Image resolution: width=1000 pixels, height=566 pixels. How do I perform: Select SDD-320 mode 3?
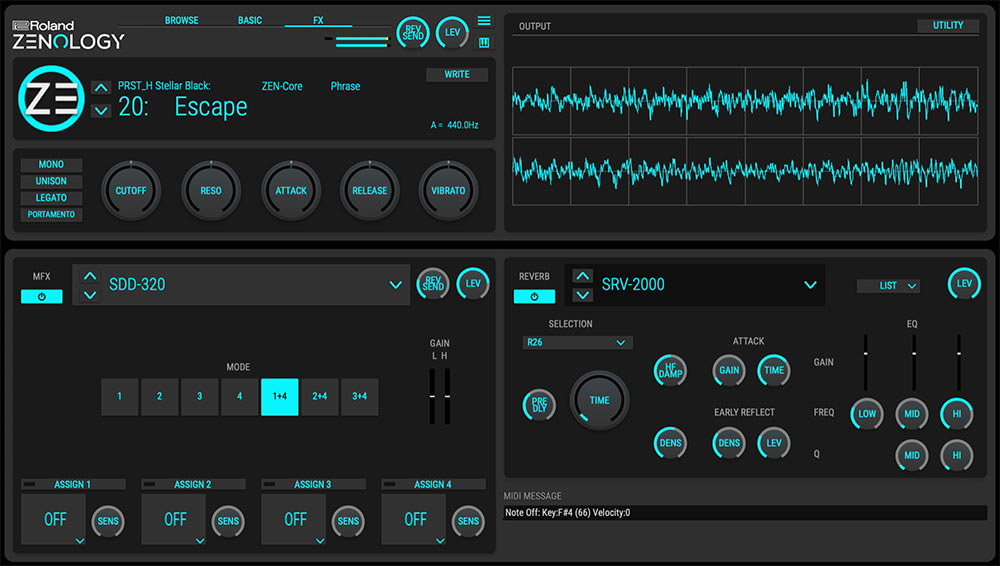pyautogui.click(x=200, y=396)
